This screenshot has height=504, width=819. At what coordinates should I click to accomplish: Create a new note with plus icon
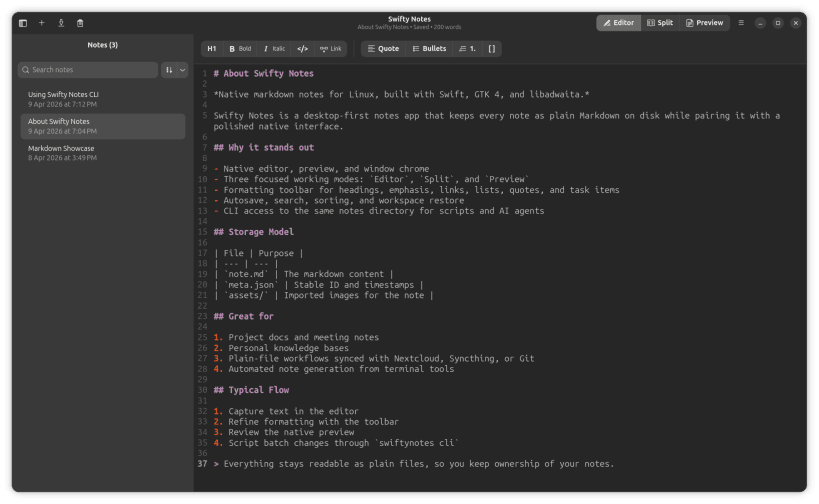point(42,23)
